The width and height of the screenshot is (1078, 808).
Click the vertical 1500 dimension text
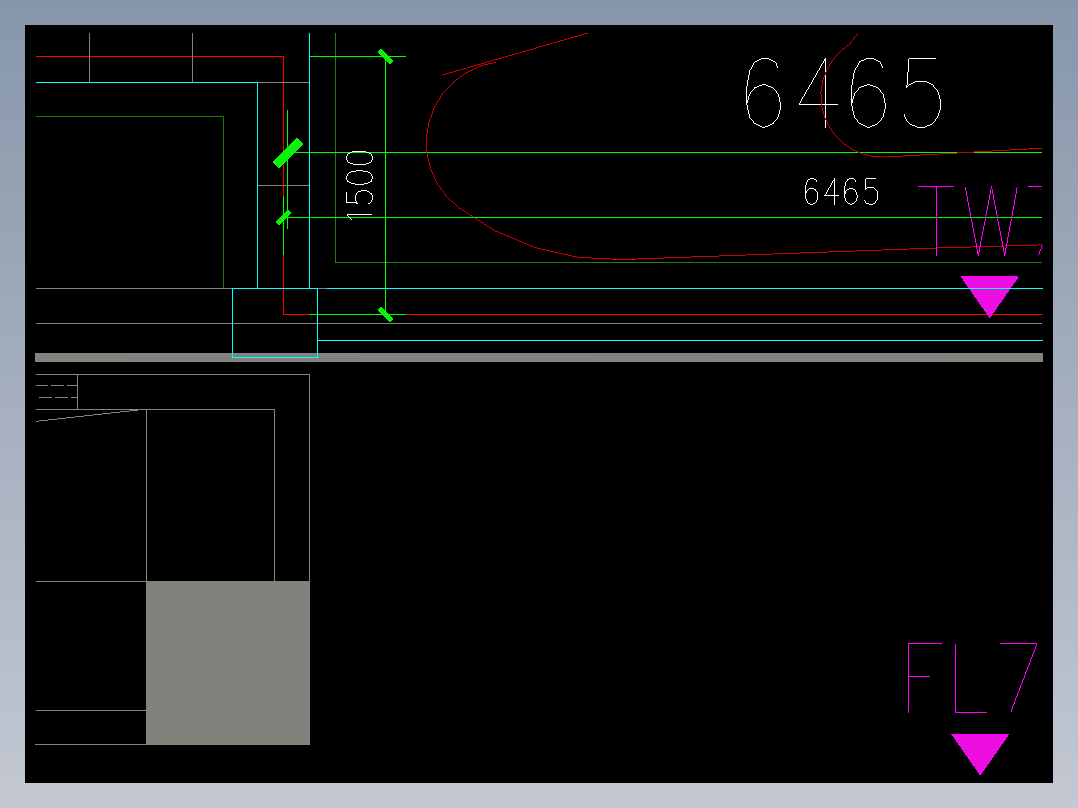click(360, 185)
